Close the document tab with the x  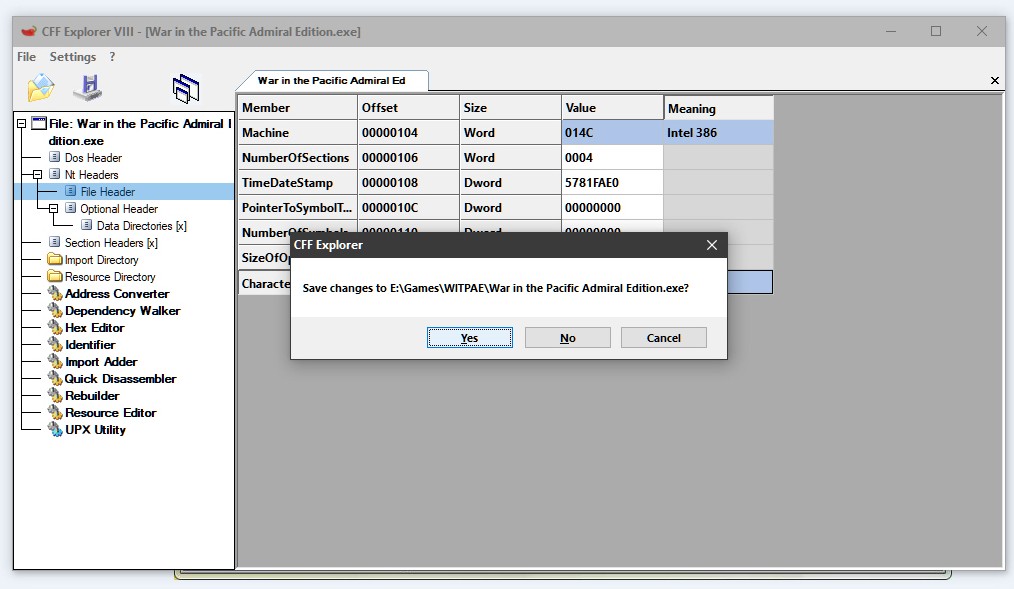coord(995,80)
